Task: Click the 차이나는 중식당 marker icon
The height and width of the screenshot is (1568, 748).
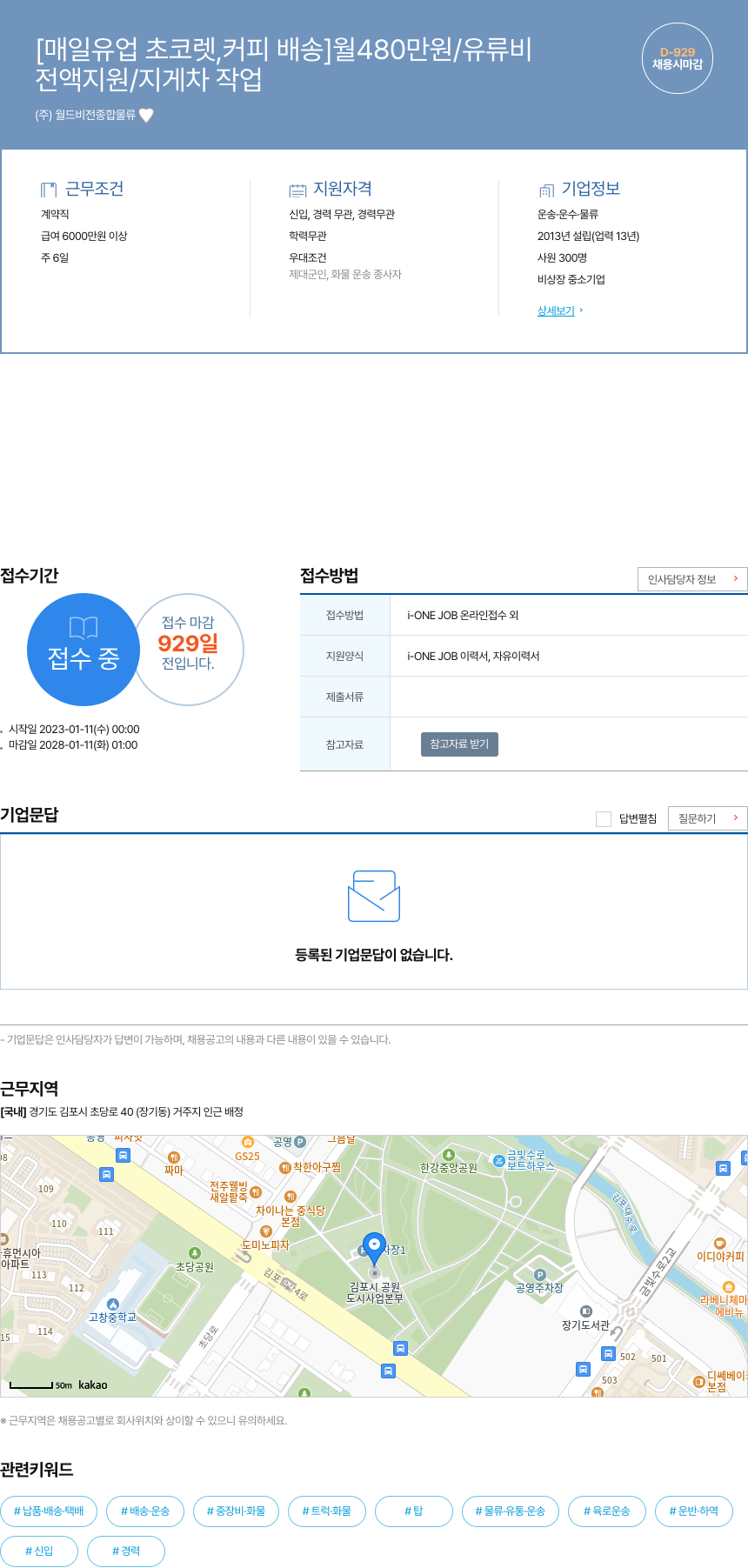Action: click(x=291, y=1197)
